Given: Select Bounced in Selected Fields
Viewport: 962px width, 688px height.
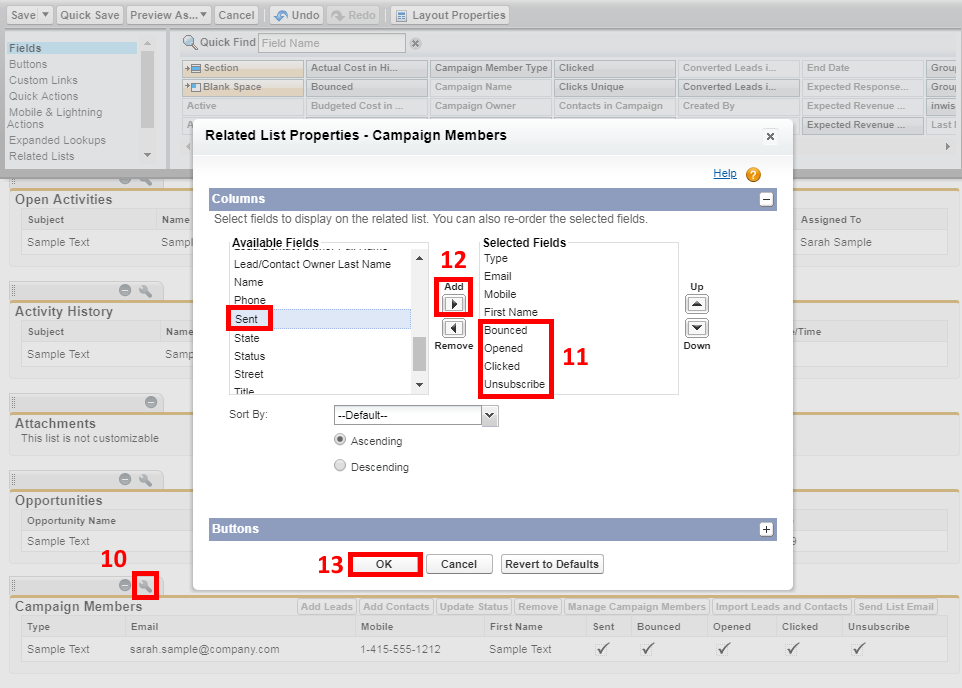Looking at the screenshot, I should (x=506, y=330).
